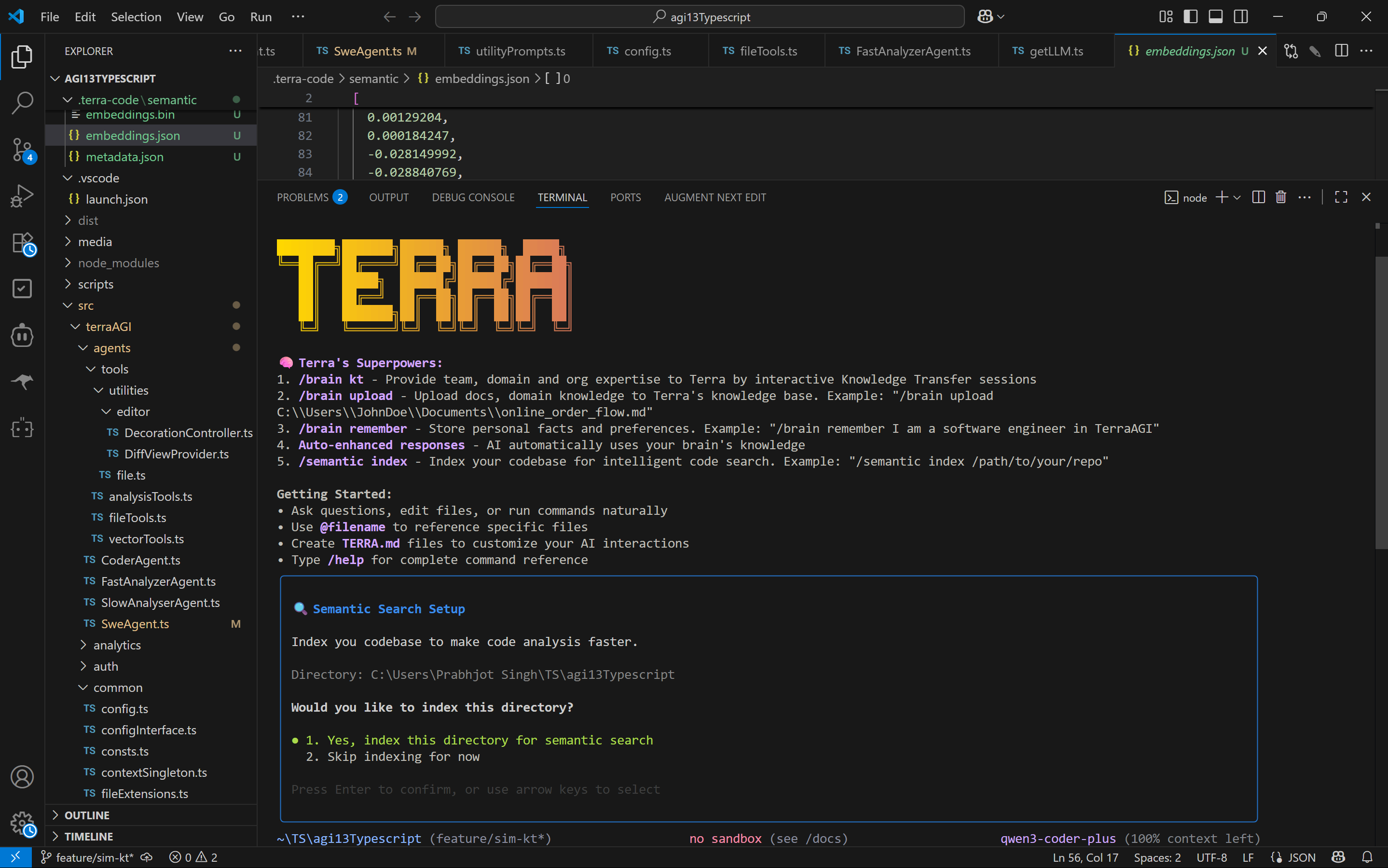Open notifications bell in status bar
The height and width of the screenshot is (868, 1388).
pos(1367,857)
